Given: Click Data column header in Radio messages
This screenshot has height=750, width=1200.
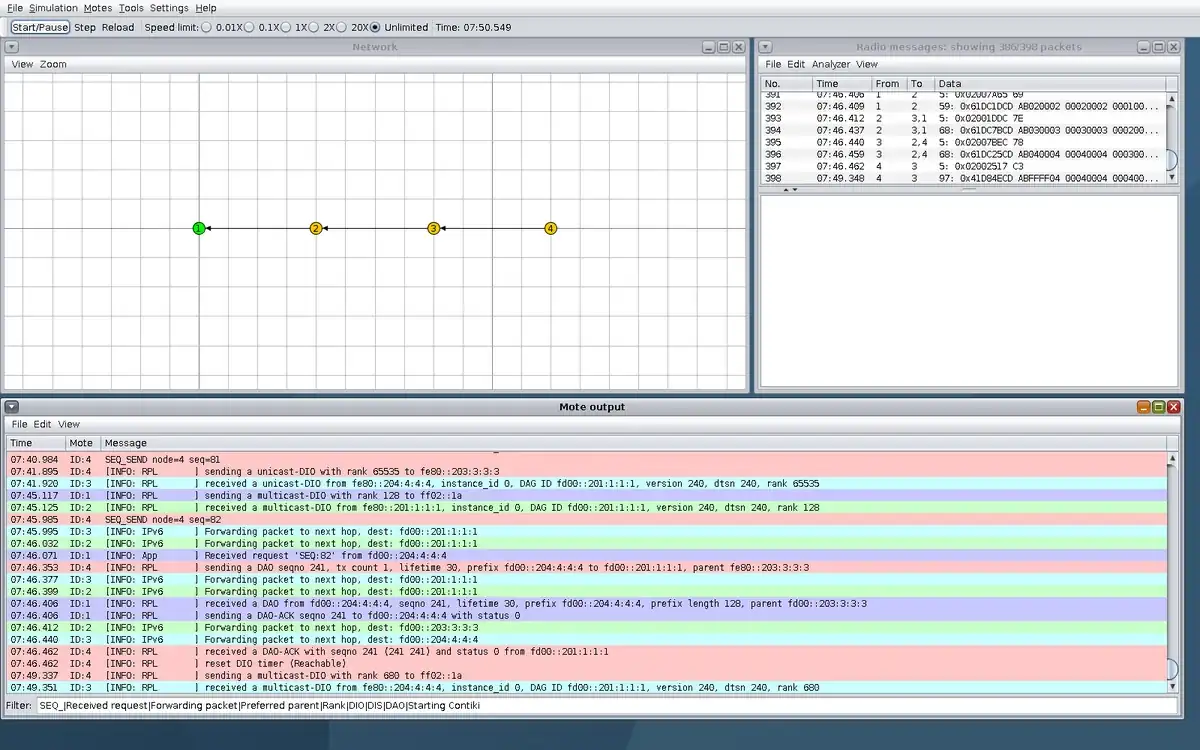Looking at the screenshot, I should click(x=1050, y=84).
